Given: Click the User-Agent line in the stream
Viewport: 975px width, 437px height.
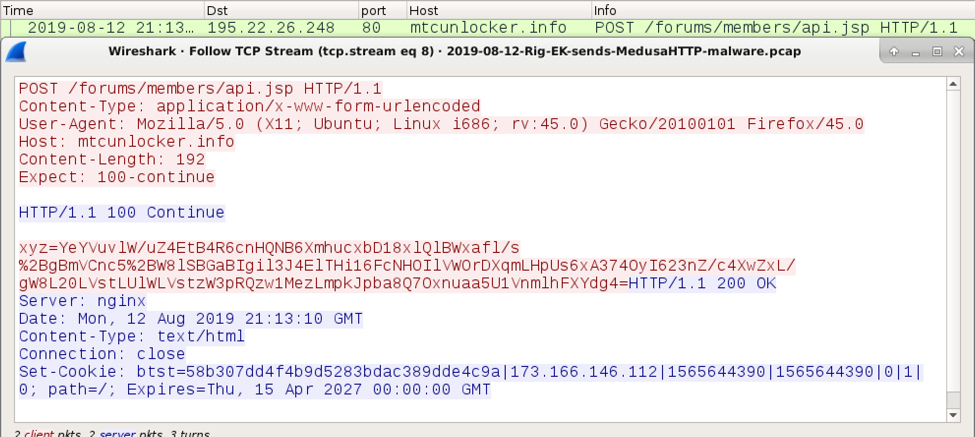Looking at the screenshot, I should tap(441, 124).
